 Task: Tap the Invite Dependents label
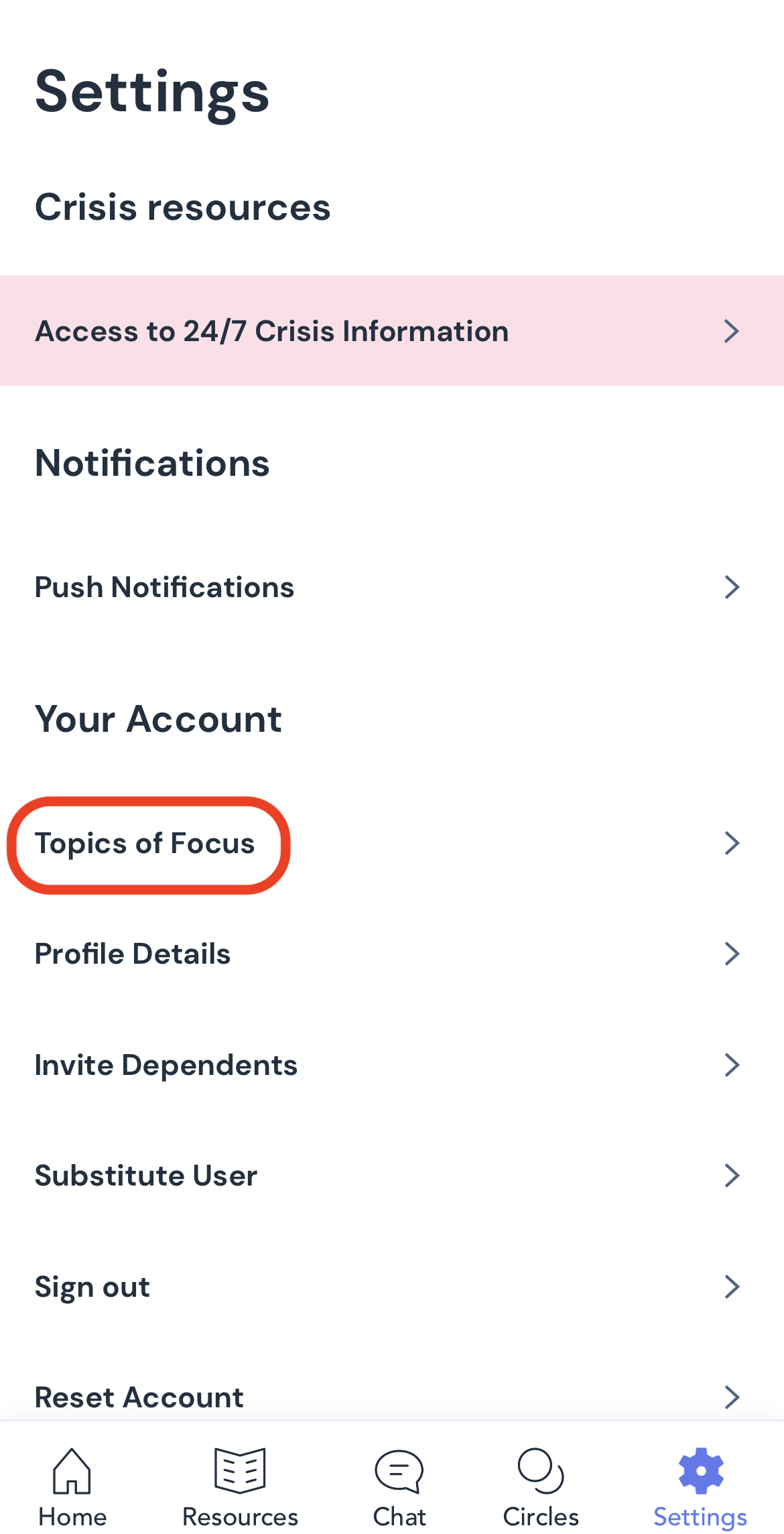coord(166,1065)
